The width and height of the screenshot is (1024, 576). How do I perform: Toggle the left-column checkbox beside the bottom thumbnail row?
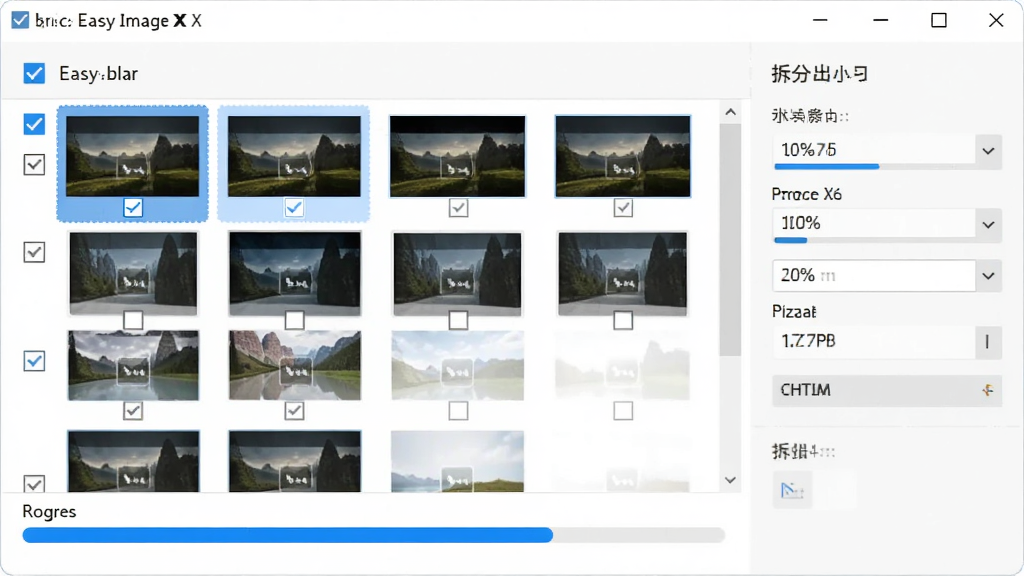[x=34, y=484]
